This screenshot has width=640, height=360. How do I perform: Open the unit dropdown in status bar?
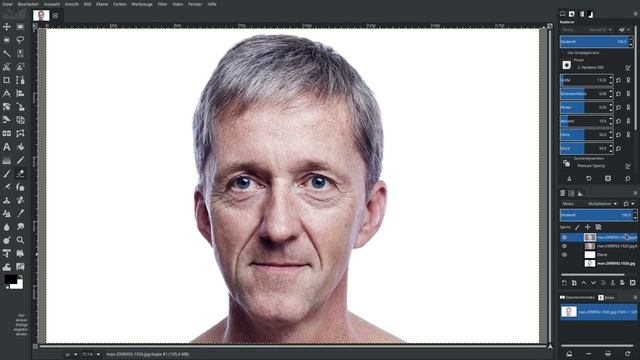(71, 354)
